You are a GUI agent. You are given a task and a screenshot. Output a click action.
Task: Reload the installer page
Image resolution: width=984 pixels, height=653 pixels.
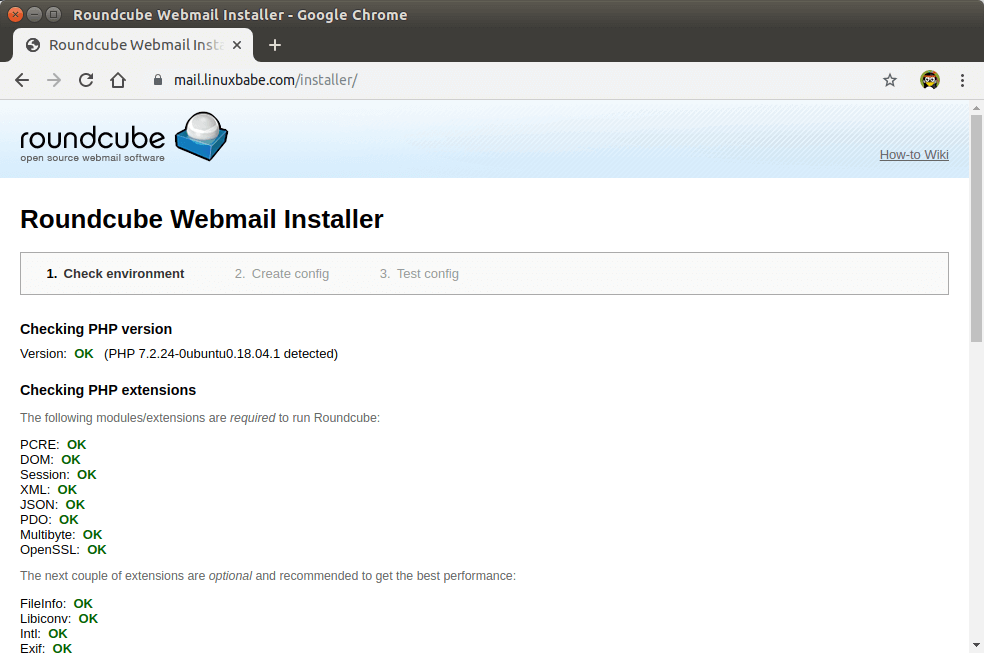click(x=86, y=80)
